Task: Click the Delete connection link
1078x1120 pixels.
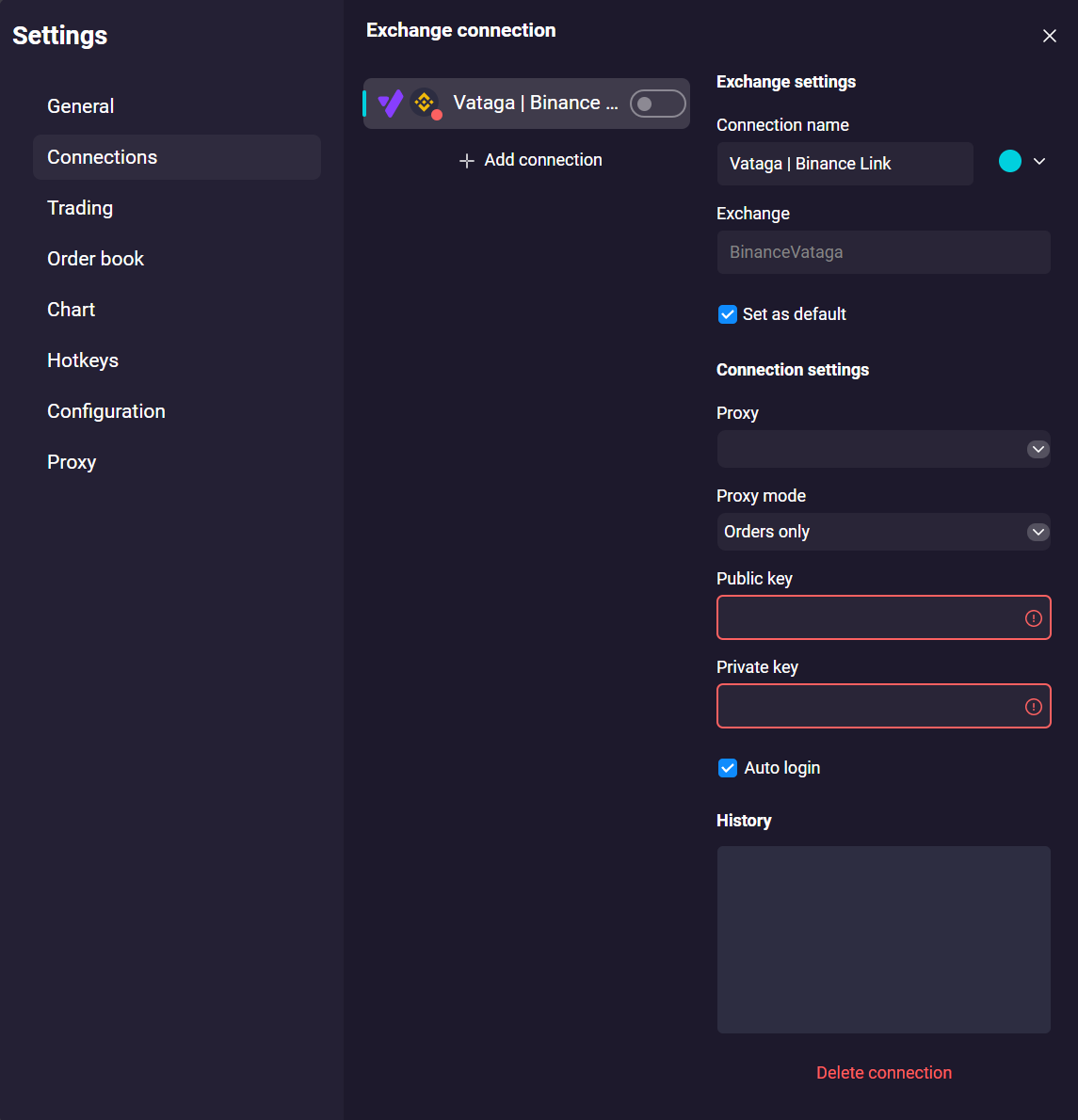Action: [884, 1073]
